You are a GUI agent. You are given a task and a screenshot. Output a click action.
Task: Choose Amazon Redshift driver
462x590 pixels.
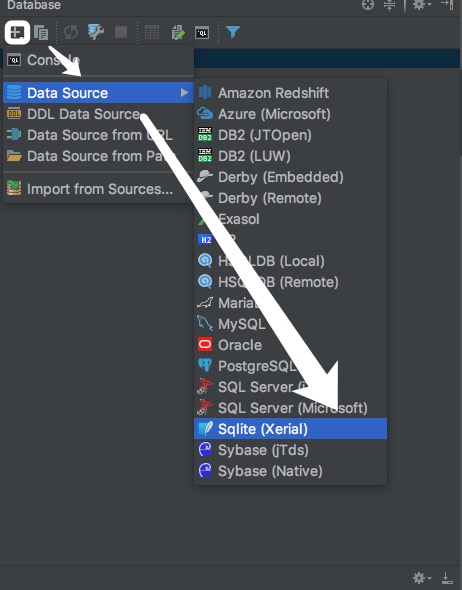click(x=290, y=93)
